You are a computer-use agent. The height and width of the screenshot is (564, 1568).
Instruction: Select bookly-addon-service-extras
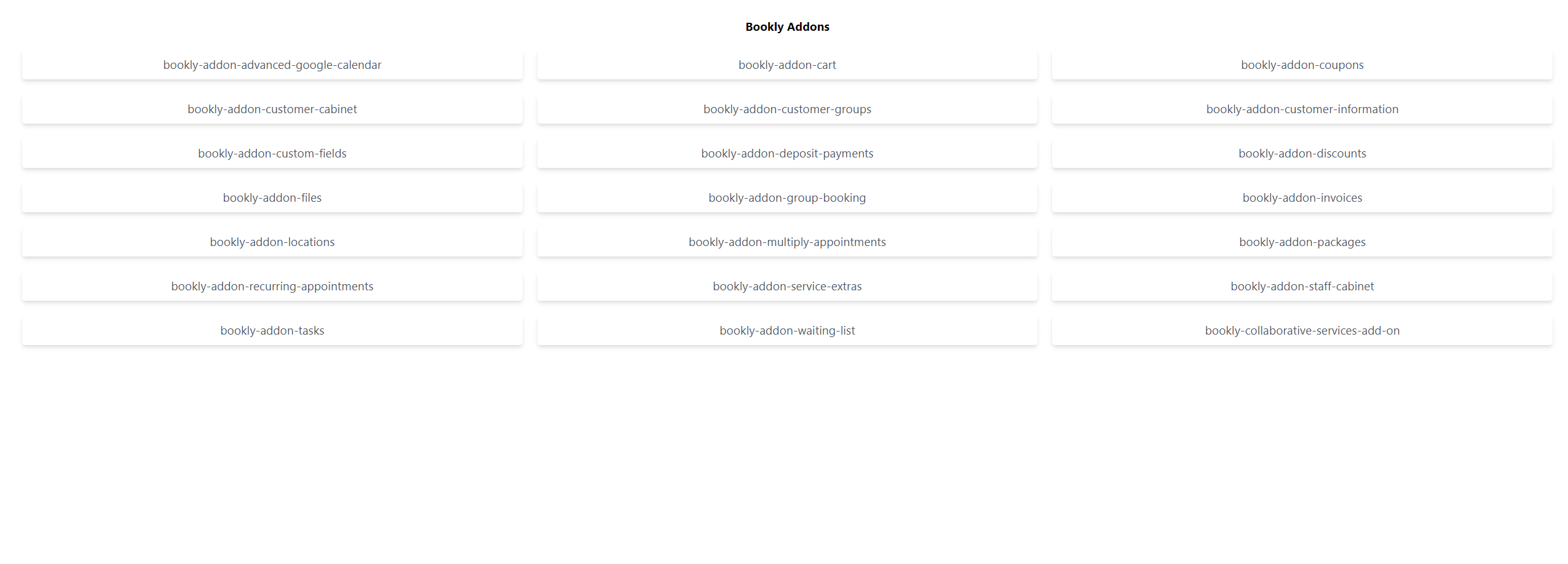(787, 287)
